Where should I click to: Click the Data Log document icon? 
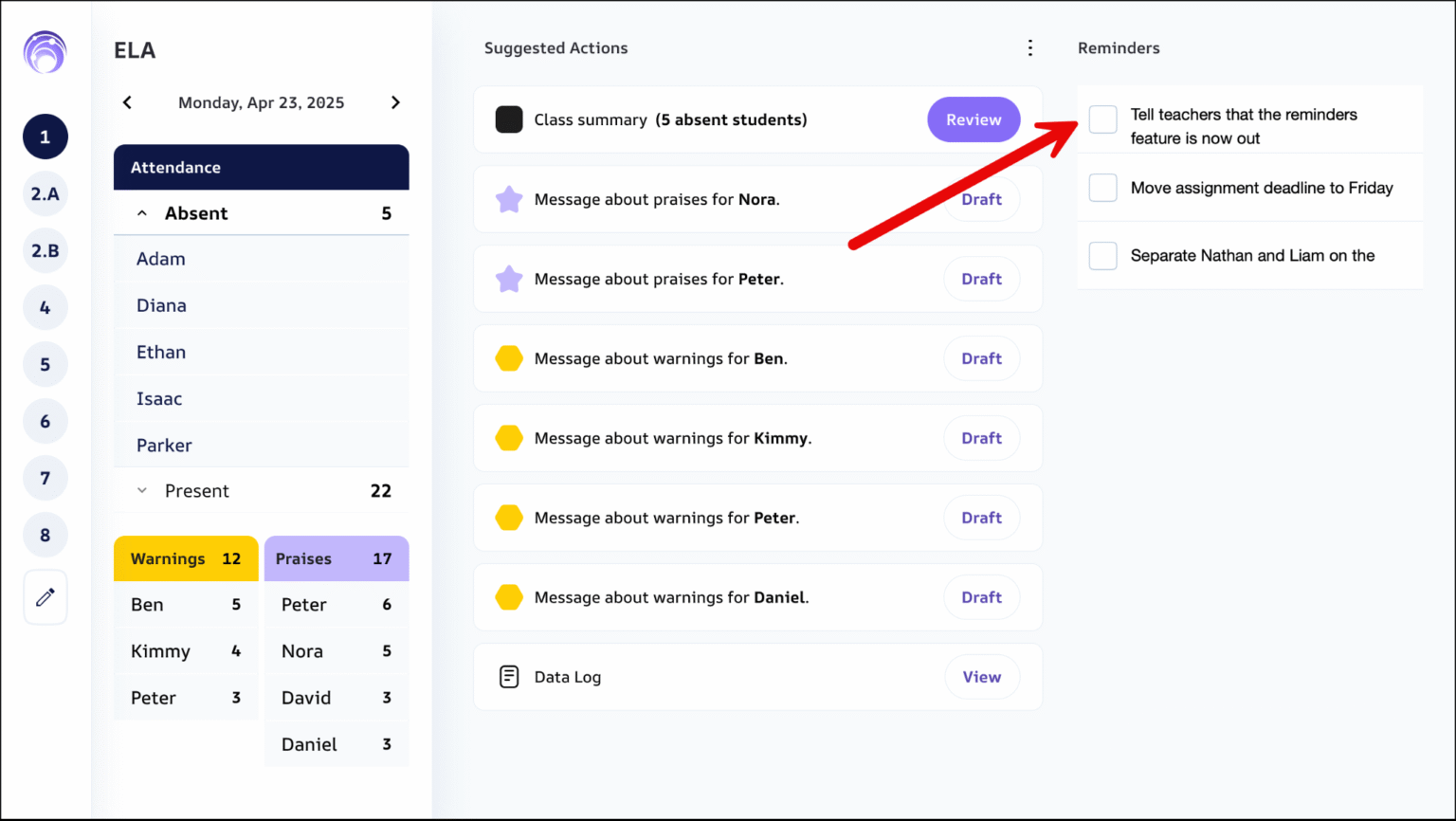(509, 677)
